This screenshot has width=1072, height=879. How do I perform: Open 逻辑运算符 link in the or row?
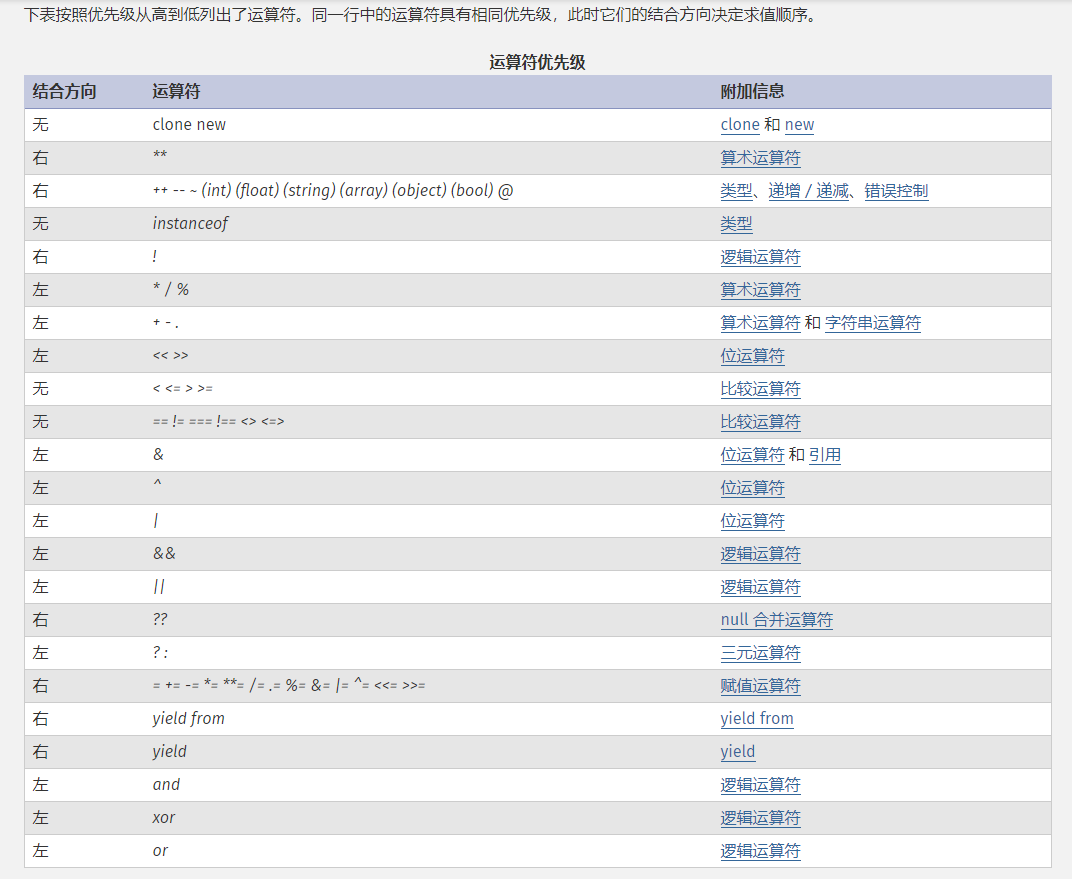[760, 851]
